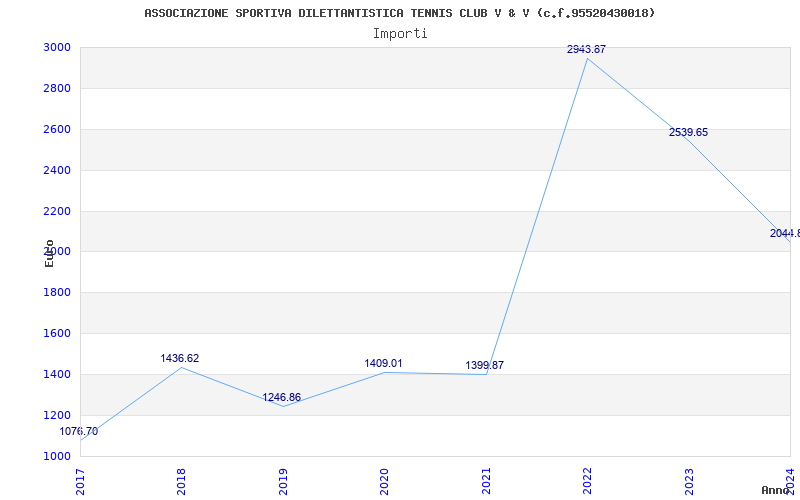Click the 2022 x-axis year label
The width and height of the screenshot is (800, 500).
tap(587, 482)
